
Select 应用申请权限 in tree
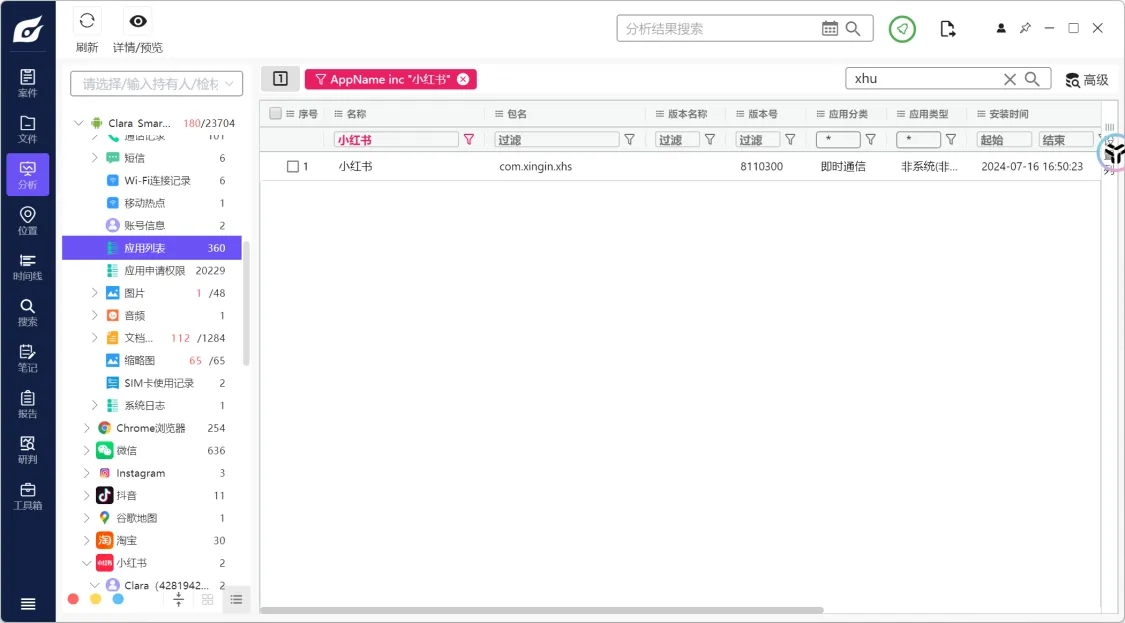click(154, 271)
